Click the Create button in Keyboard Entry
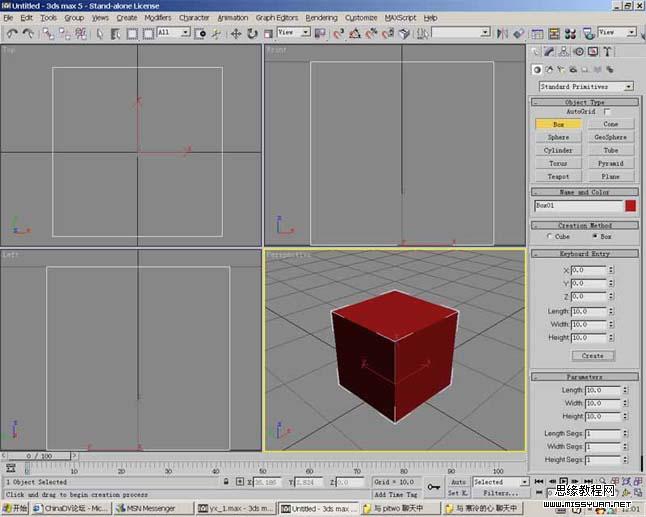 tap(593, 356)
